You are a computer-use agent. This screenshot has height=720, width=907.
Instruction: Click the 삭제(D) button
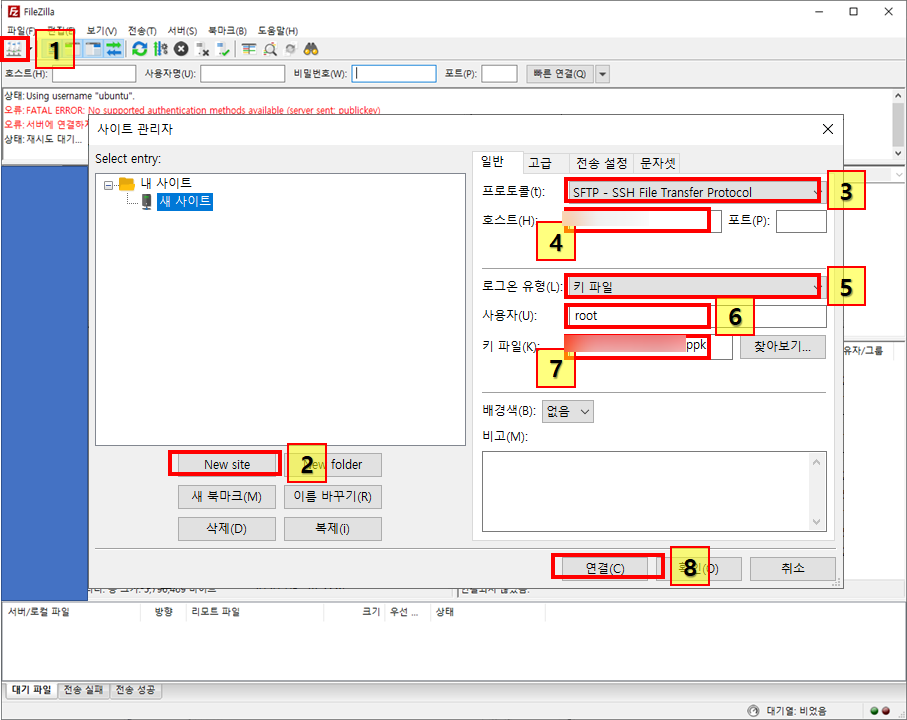tap(227, 529)
